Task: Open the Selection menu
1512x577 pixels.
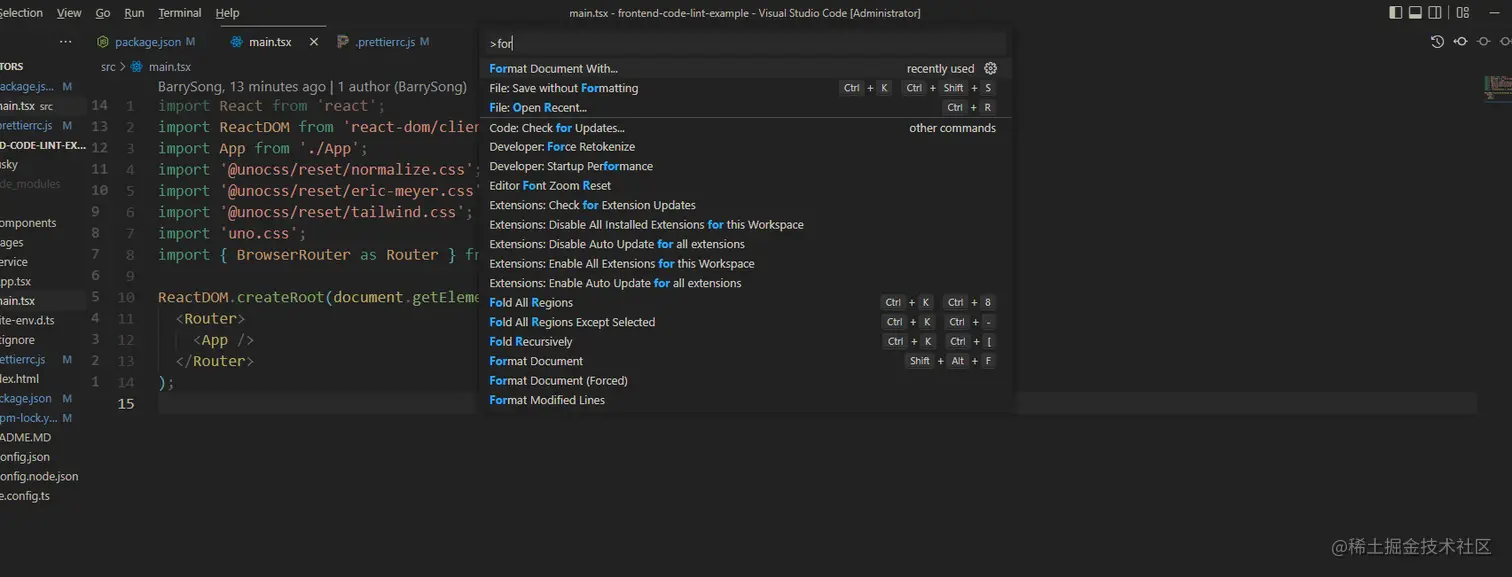Action: 21,13
